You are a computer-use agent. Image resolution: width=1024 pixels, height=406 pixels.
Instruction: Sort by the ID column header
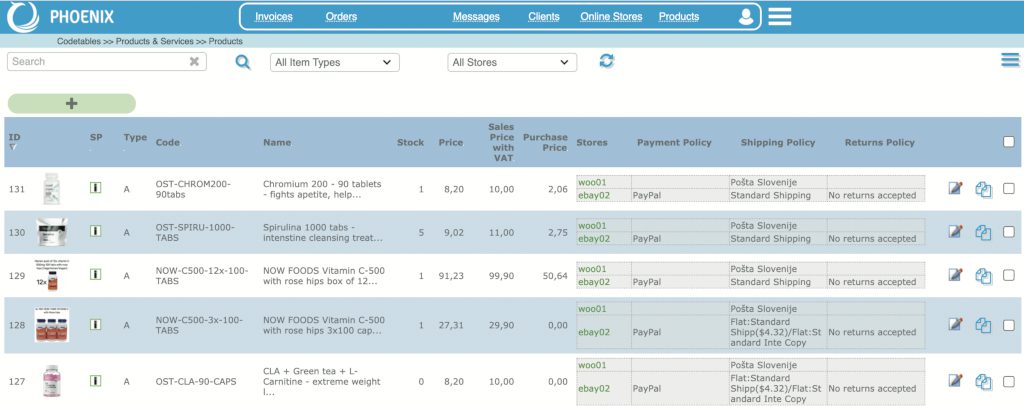tap(15, 137)
